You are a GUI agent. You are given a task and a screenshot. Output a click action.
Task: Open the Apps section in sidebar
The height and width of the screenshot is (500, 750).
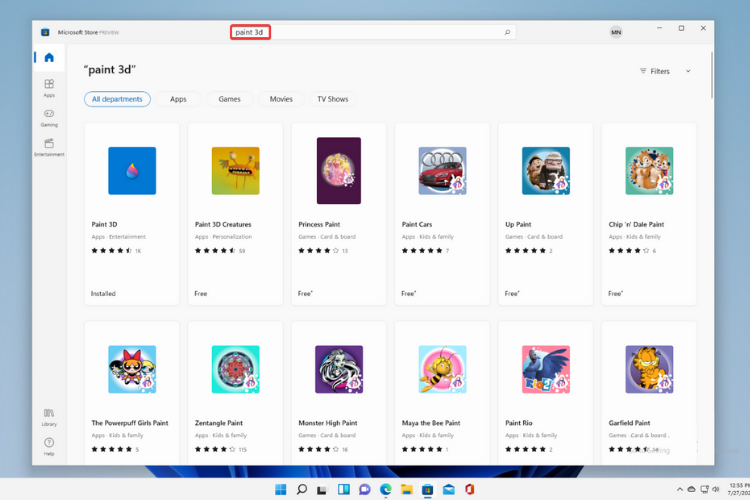[49, 87]
